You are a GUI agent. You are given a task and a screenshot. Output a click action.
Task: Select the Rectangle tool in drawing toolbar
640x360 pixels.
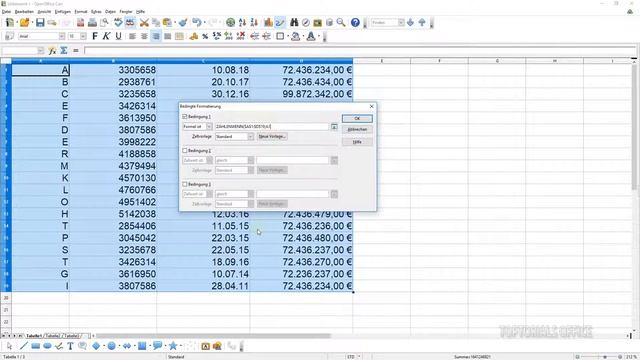point(36,346)
